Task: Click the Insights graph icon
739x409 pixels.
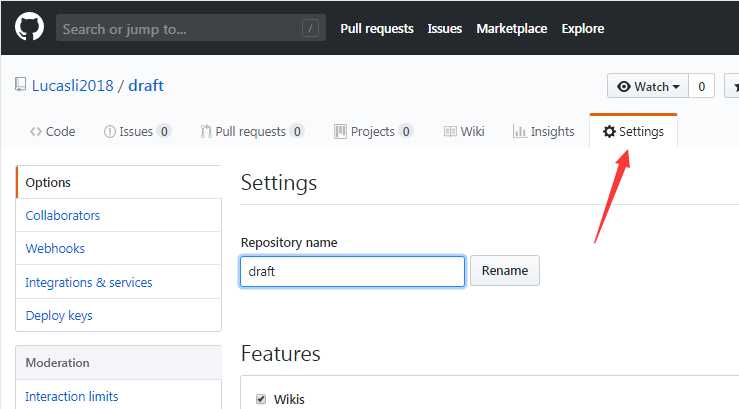Action: click(519, 131)
